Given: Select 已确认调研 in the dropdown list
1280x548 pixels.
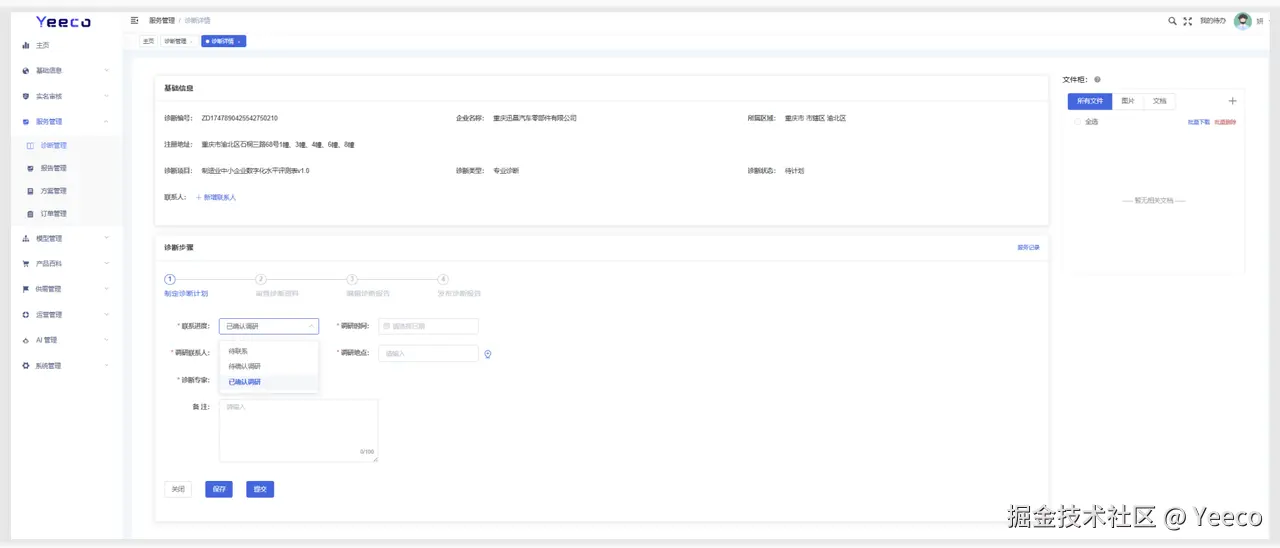Looking at the screenshot, I should (x=268, y=382).
